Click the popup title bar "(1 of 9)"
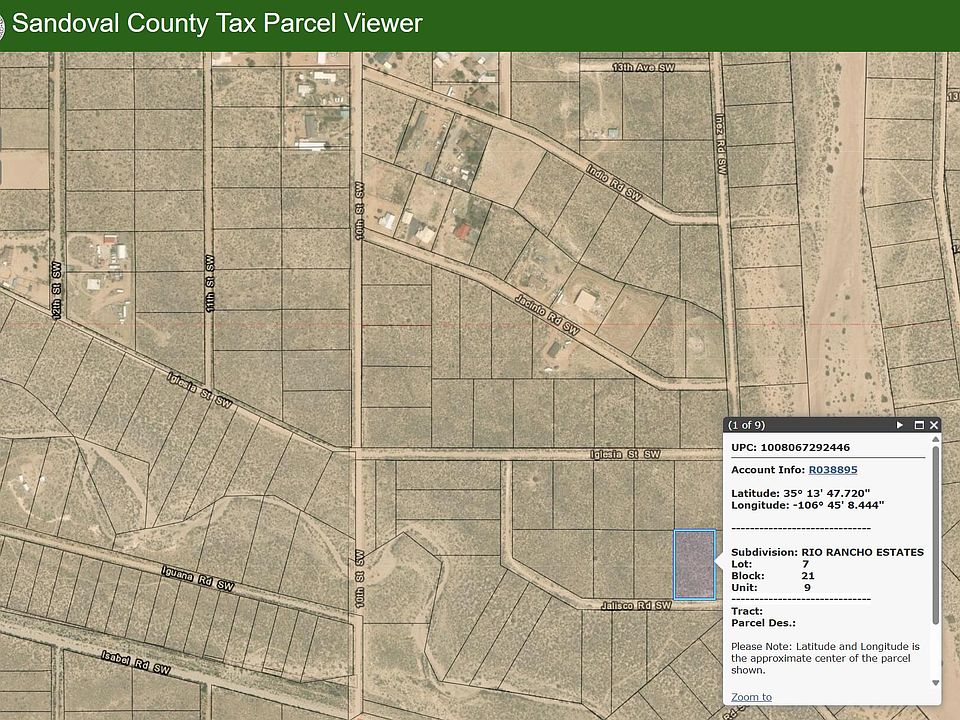 coord(760,425)
